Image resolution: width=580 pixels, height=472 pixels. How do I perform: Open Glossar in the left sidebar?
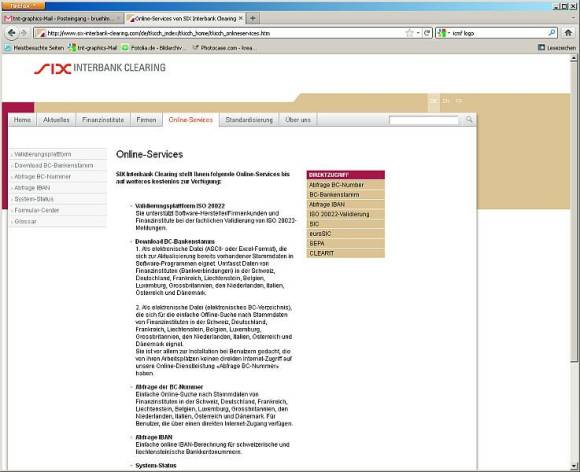[x=58, y=221]
